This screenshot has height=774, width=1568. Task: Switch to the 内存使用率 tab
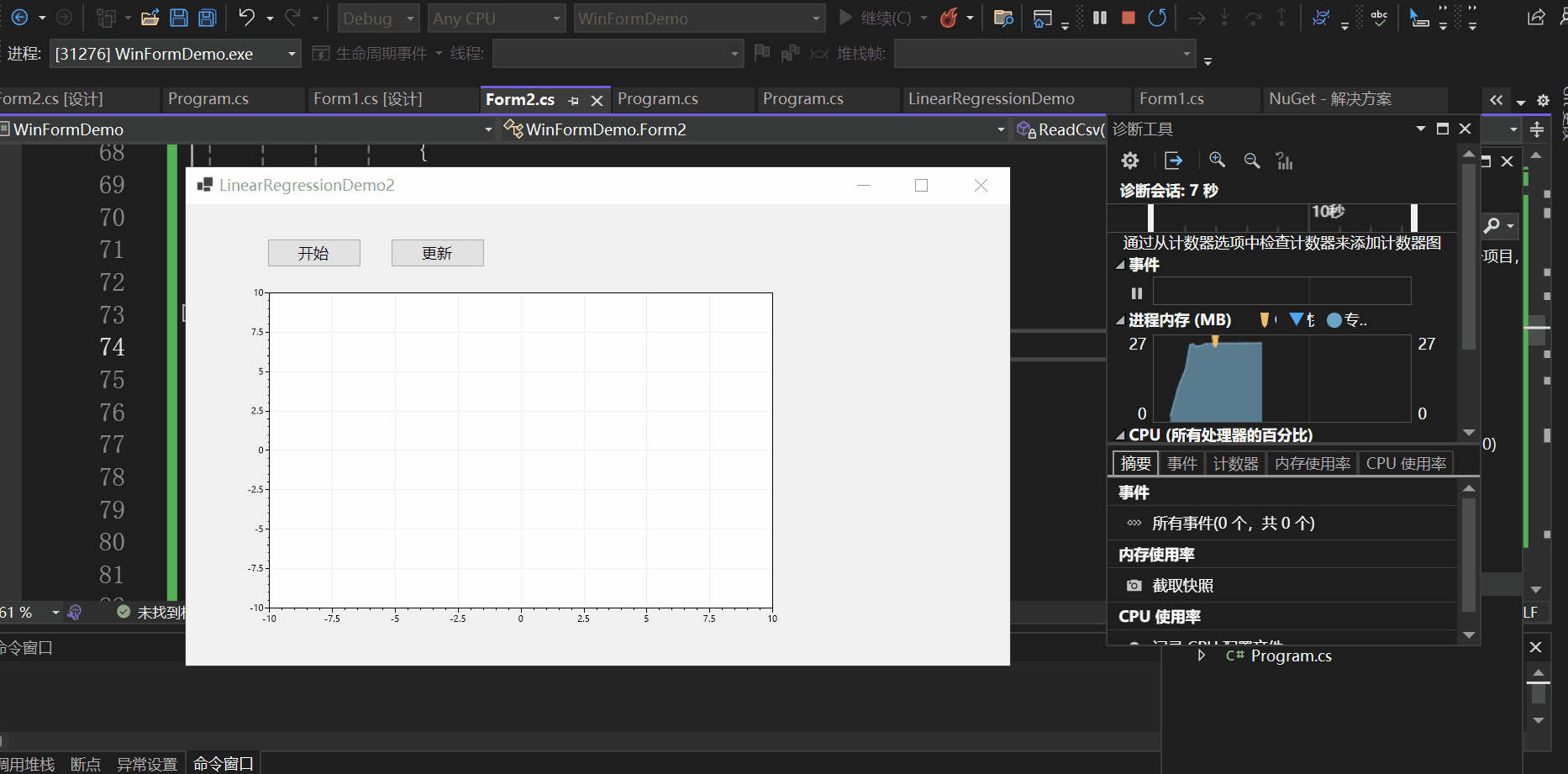(x=1312, y=464)
